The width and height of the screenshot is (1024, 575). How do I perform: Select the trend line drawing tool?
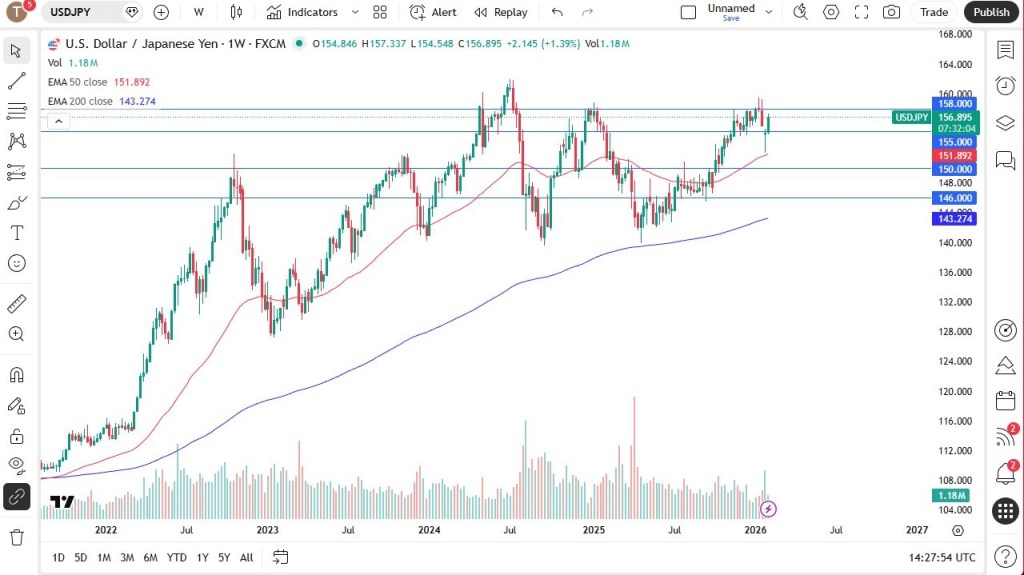click(16, 81)
